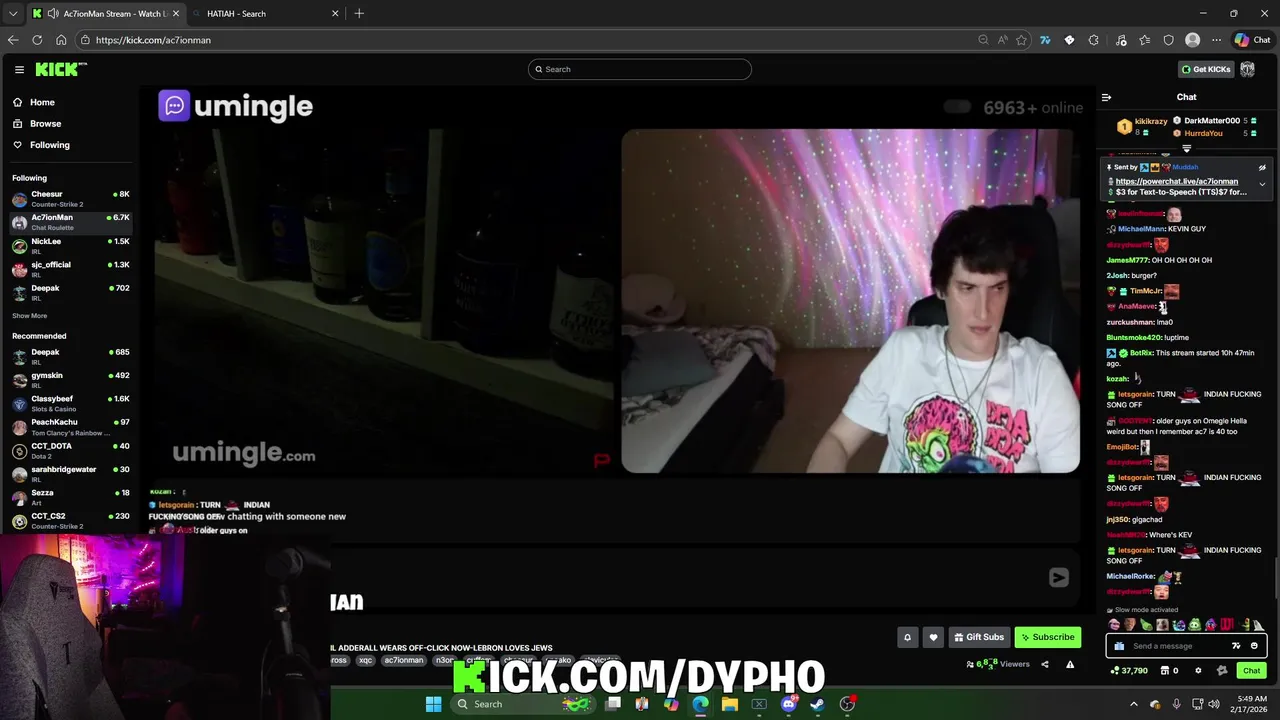
Task: Show hidden system tray icons
Action: click(x=1134, y=704)
